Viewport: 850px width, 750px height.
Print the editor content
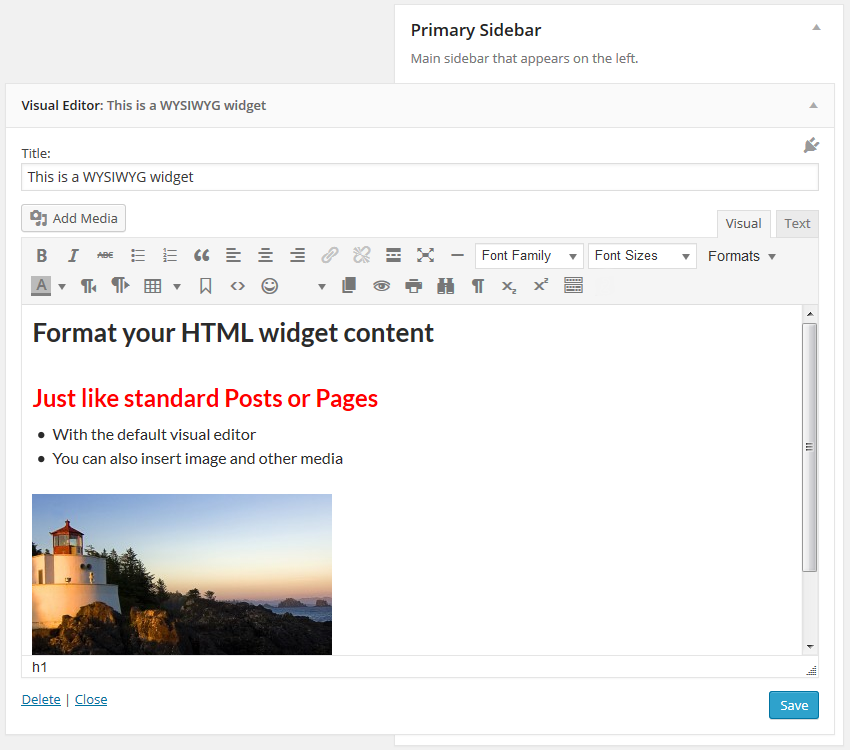[413, 285]
